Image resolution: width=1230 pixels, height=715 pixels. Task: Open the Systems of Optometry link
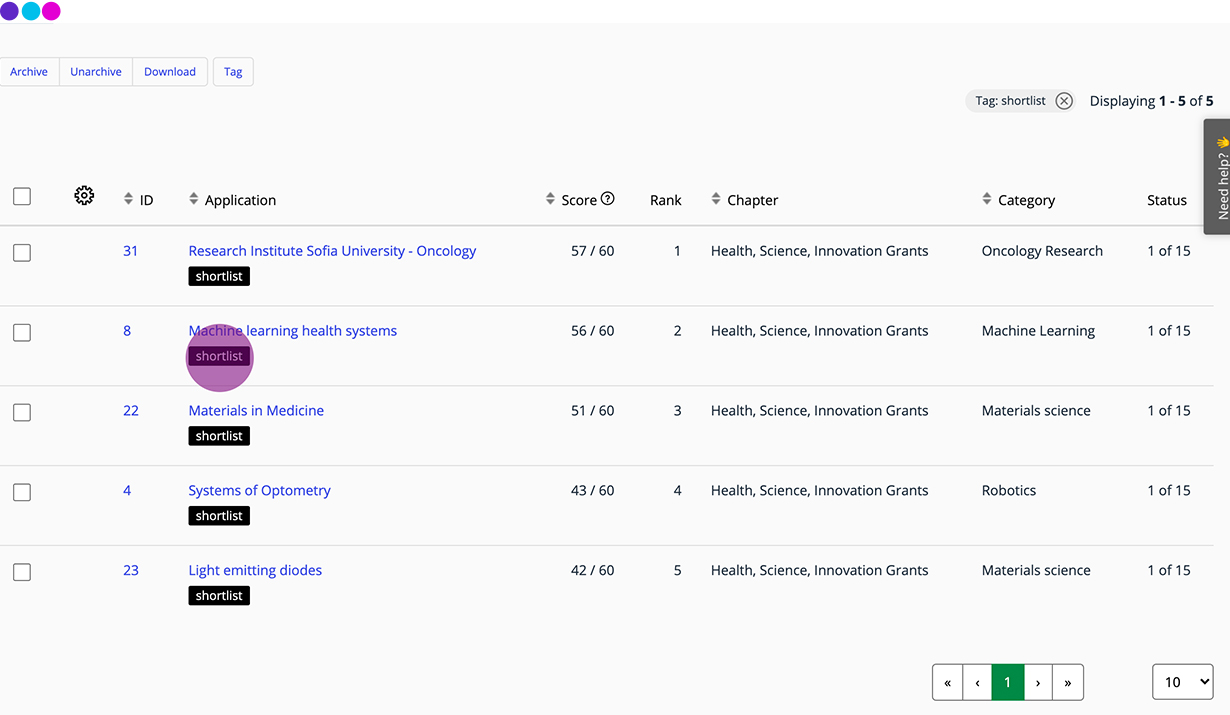click(x=259, y=491)
